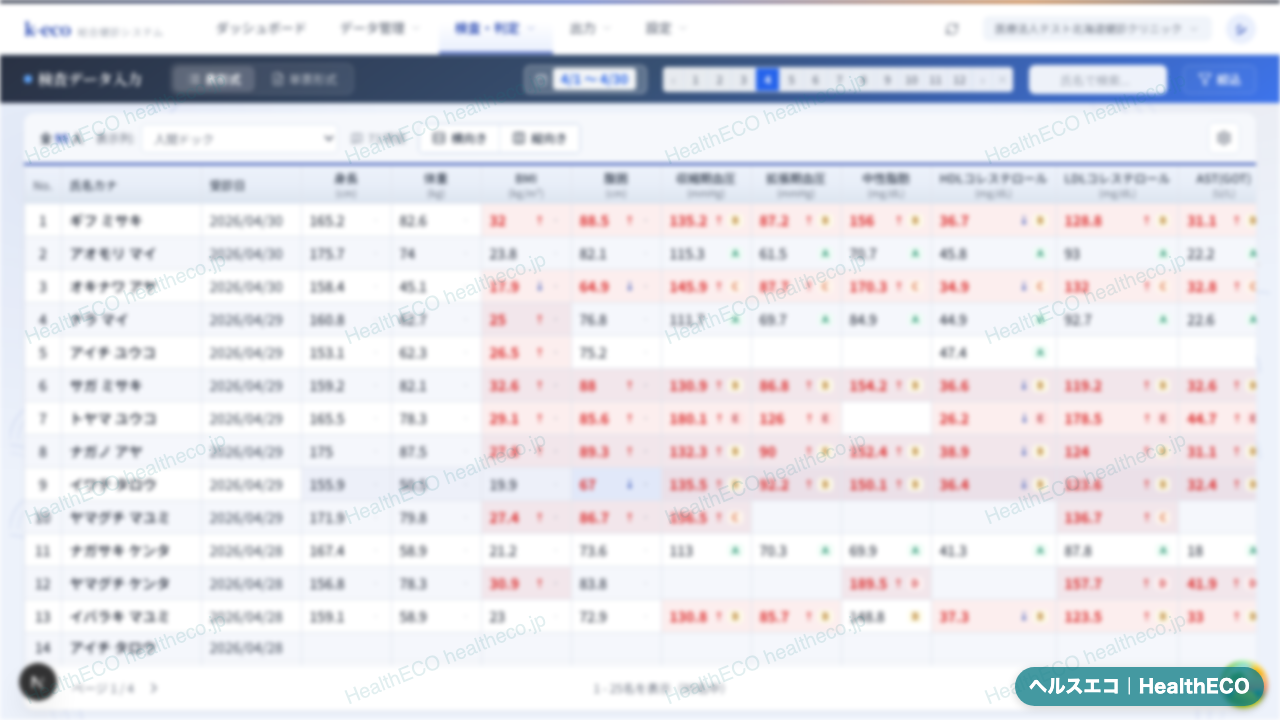Click weight cell 87.5 for ナガノ アヤ
The width and height of the screenshot is (1280, 720).
pos(436,452)
